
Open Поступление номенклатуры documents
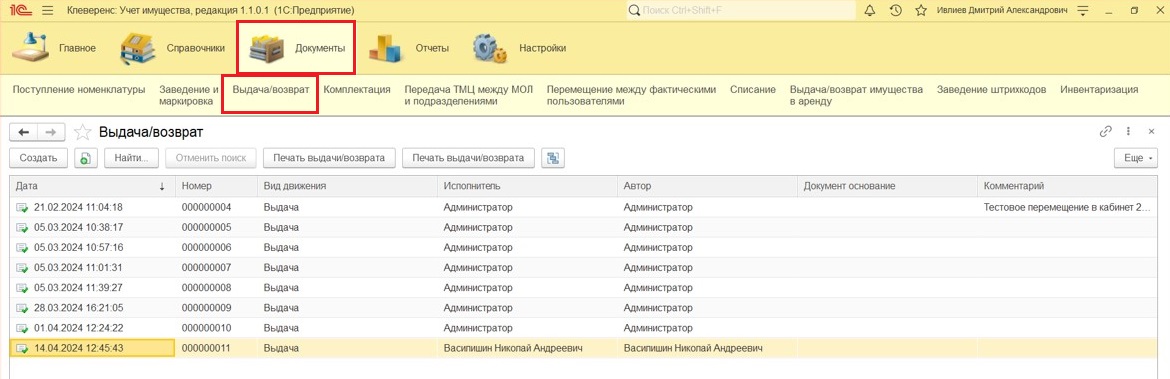tap(79, 90)
